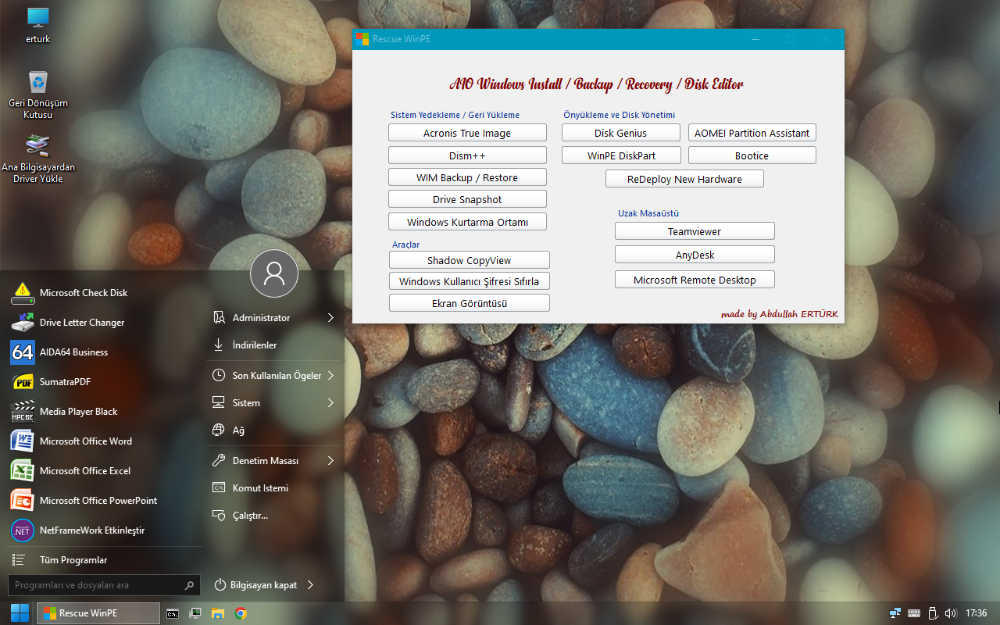1000x625 pixels.
Task: Open the erturk desktop computer icon
Action: [x=38, y=25]
